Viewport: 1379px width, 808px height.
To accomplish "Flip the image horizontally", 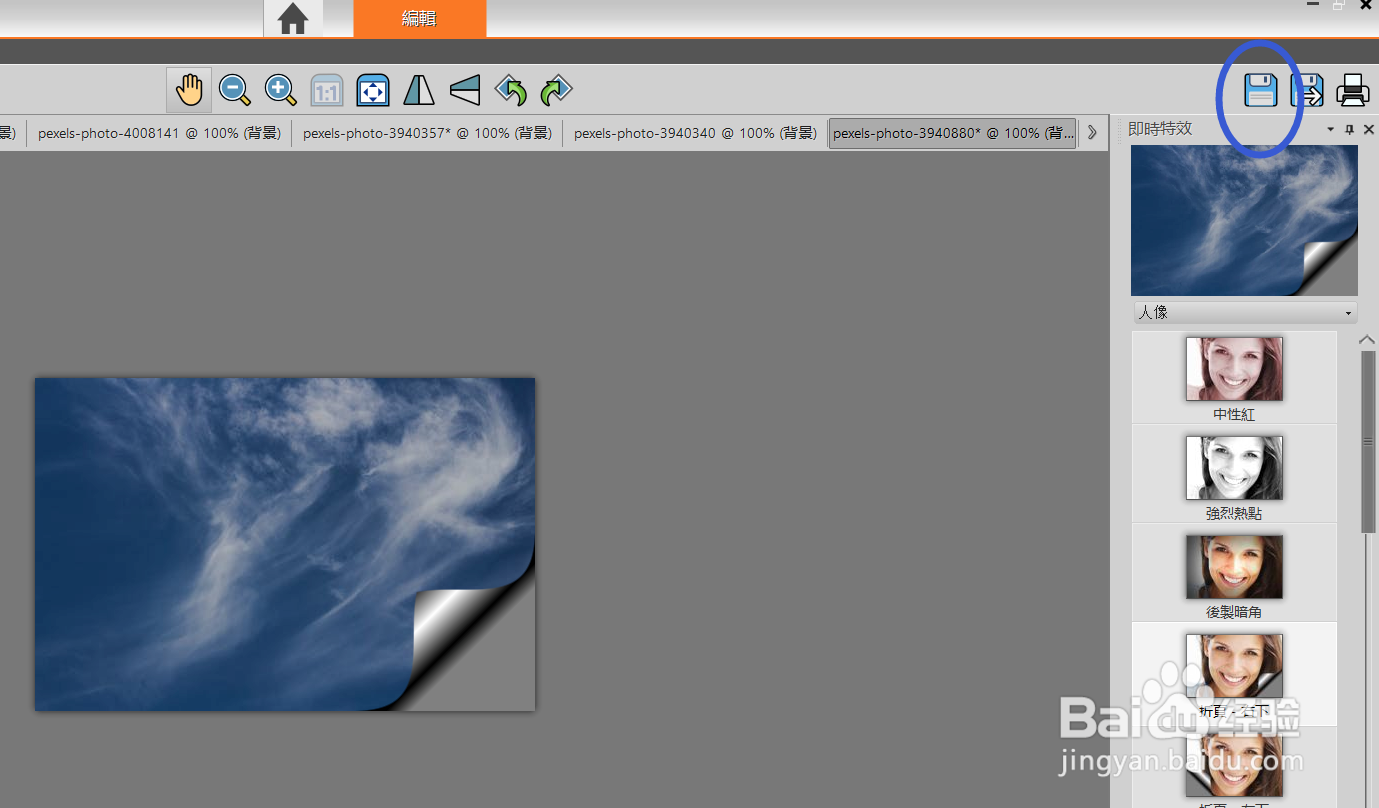I will coord(419,91).
